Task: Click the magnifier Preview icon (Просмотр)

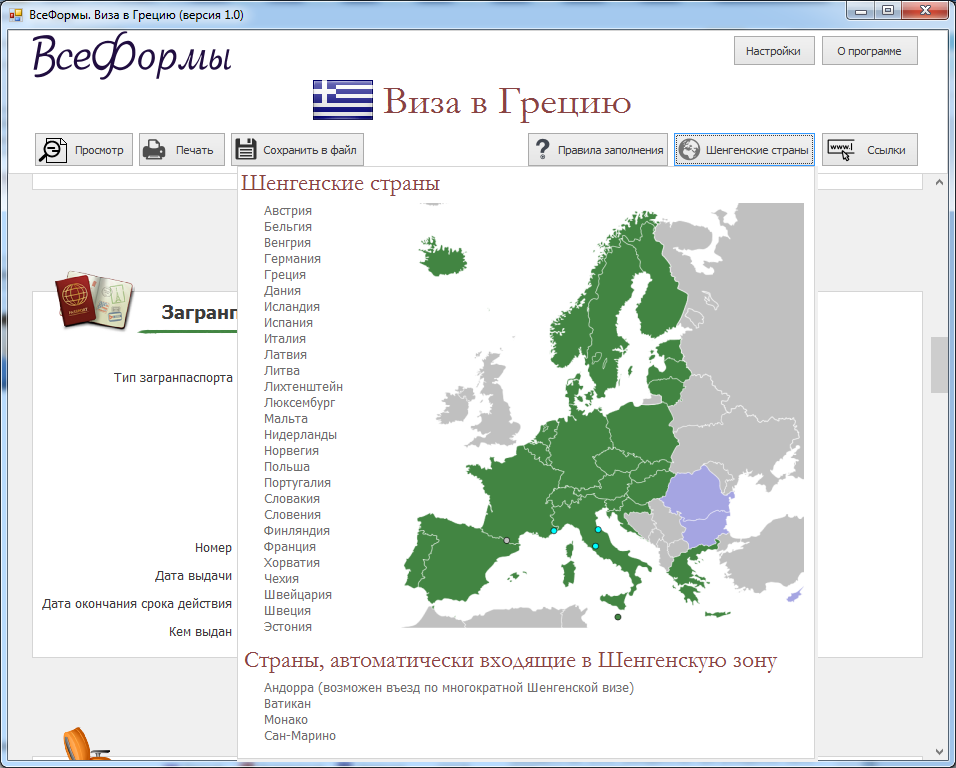Action: pyautogui.click(x=52, y=150)
